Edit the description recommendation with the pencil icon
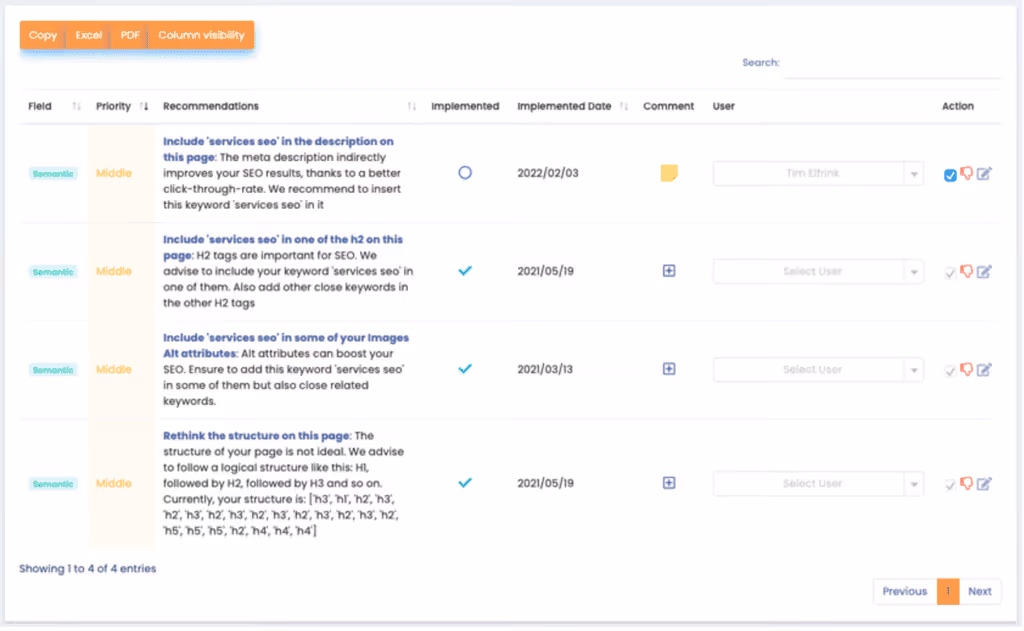This screenshot has width=1024, height=631. point(984,174)
